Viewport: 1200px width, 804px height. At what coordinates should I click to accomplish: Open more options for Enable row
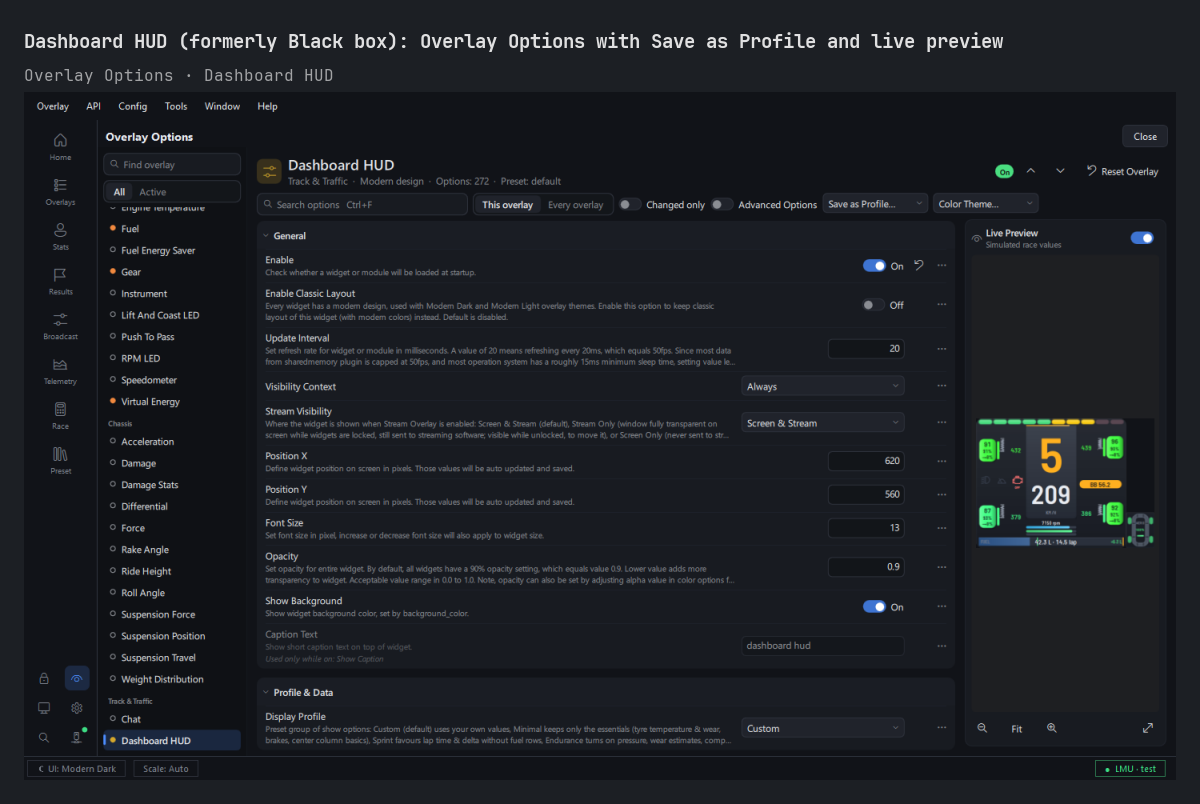[x=941, y=265]
